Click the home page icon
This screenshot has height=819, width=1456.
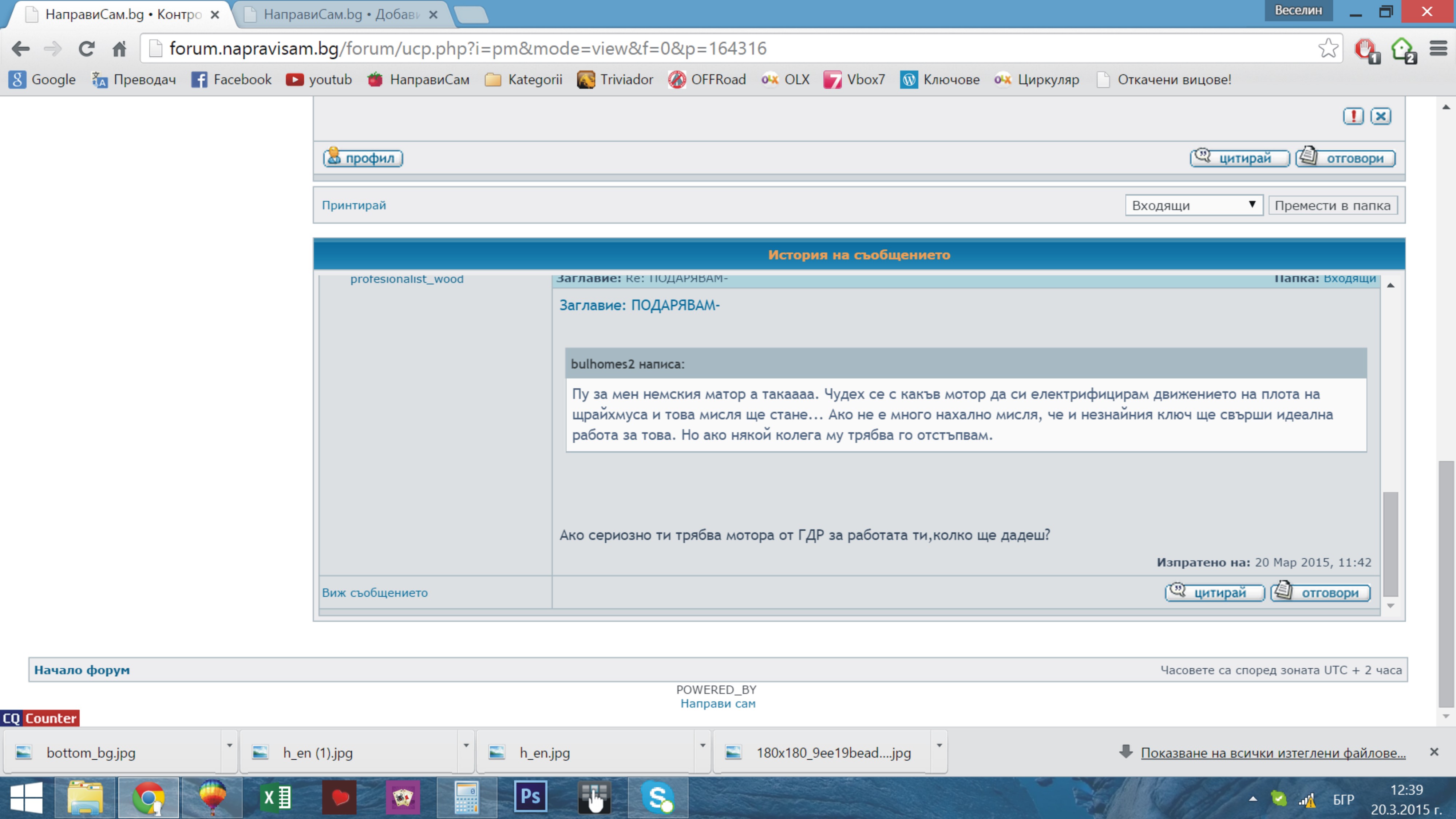click(119, 49)
